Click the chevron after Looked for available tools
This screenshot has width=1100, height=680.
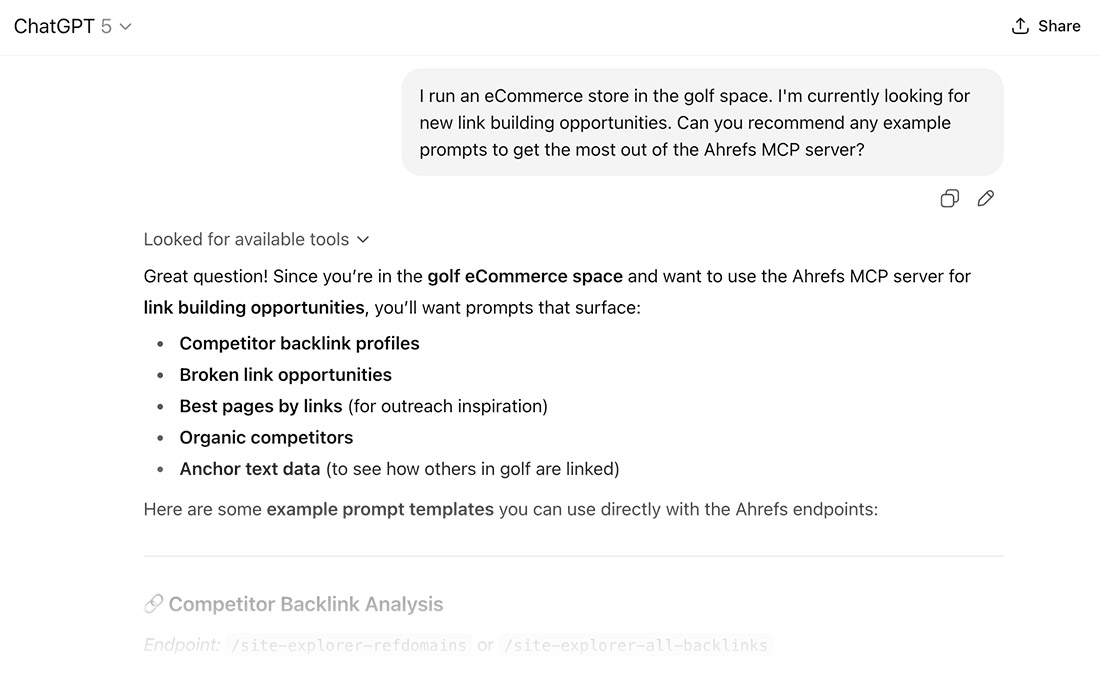click(364, 239)
